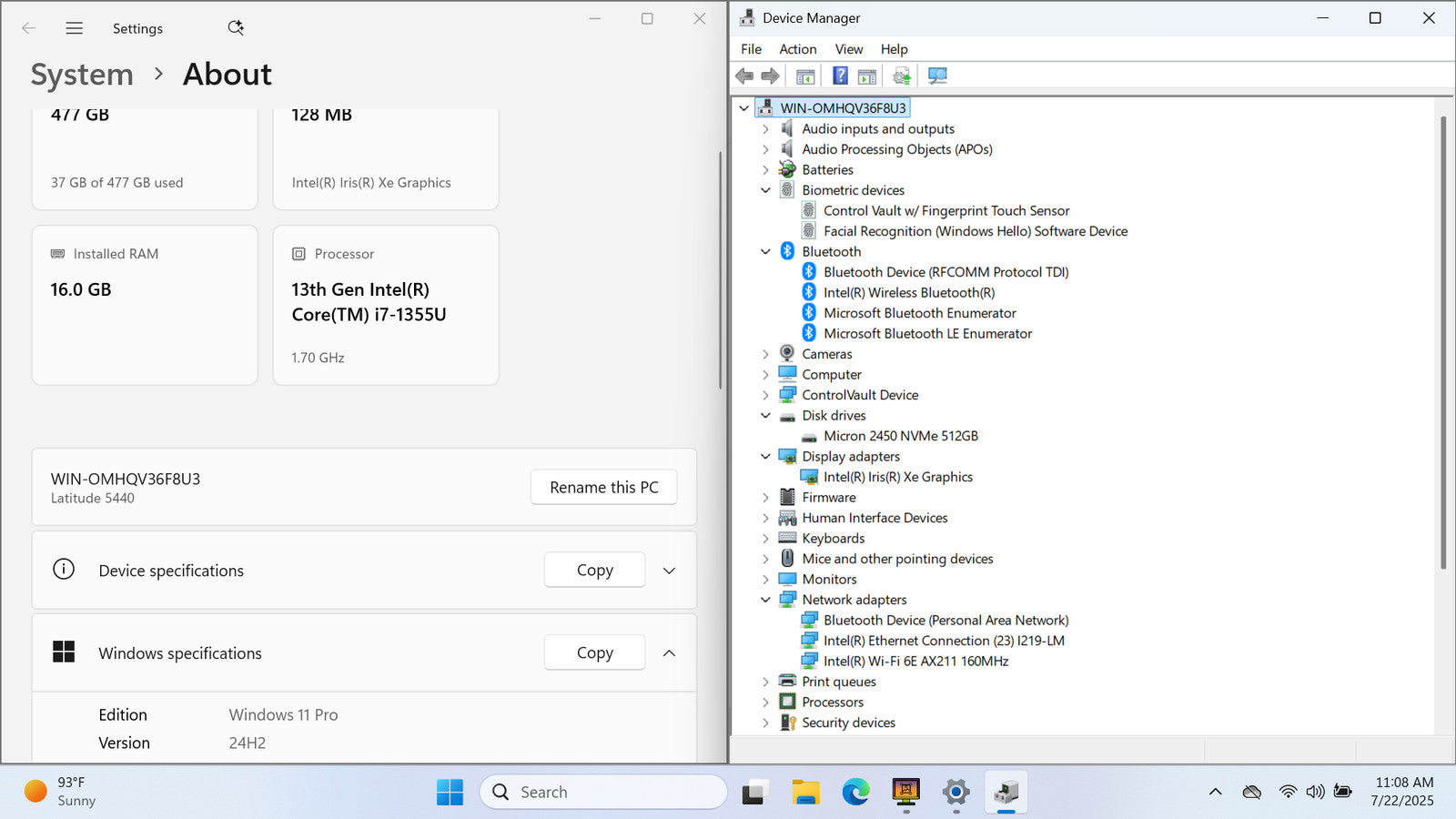Open Microsoft Edge from the taskbar

coord(855,792)
